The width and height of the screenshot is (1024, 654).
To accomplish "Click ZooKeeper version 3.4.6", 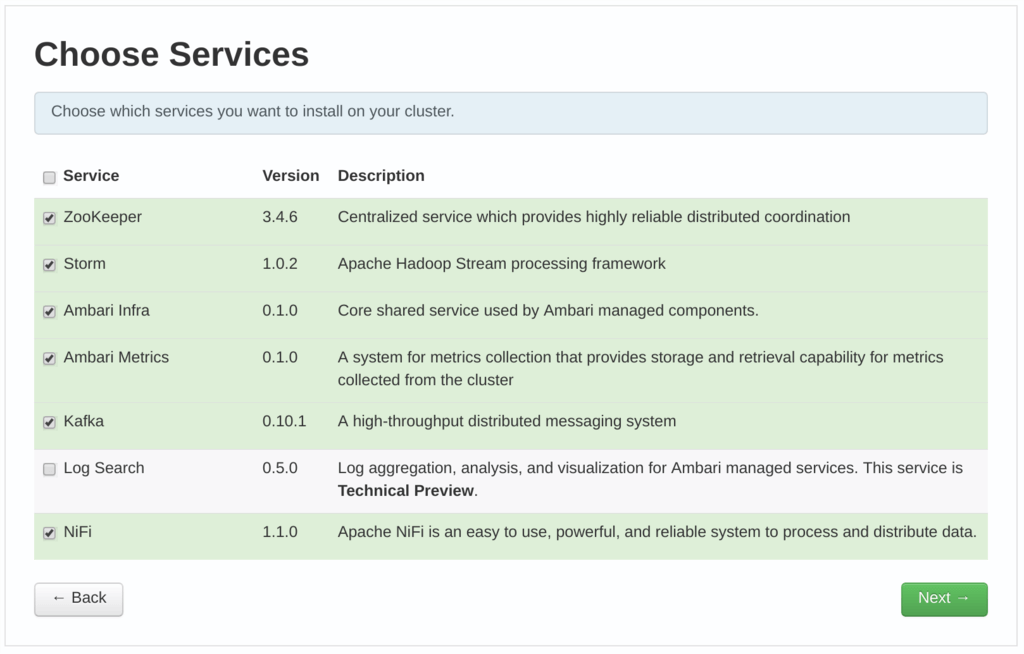I will [x=280, y=217].
